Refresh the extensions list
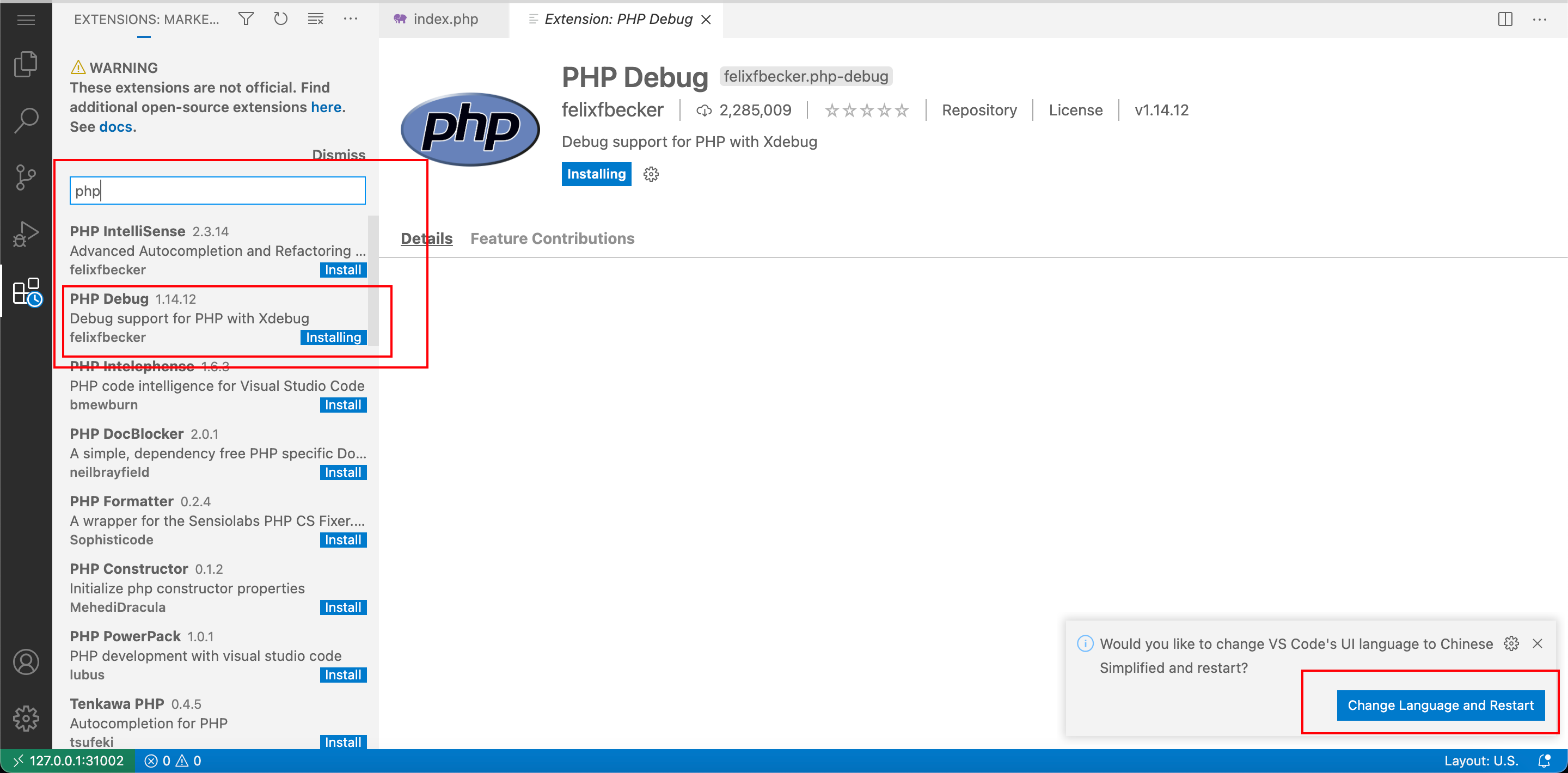 (280, 19)
